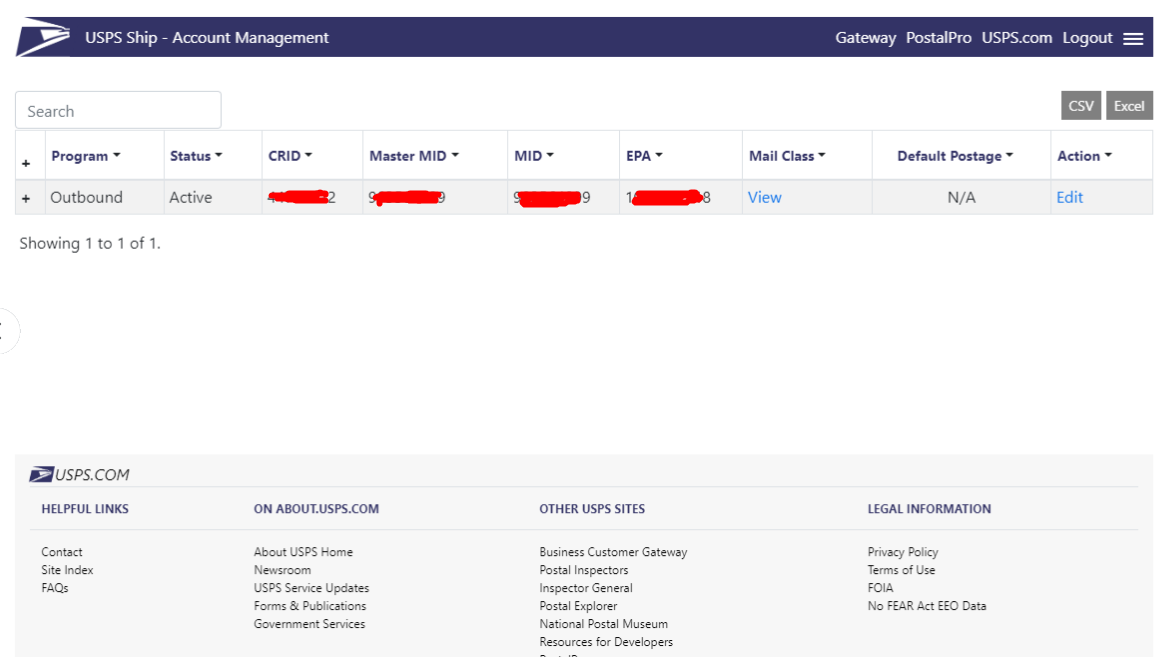
Task: Sort by Master MID column
Action: pos(414,156)
